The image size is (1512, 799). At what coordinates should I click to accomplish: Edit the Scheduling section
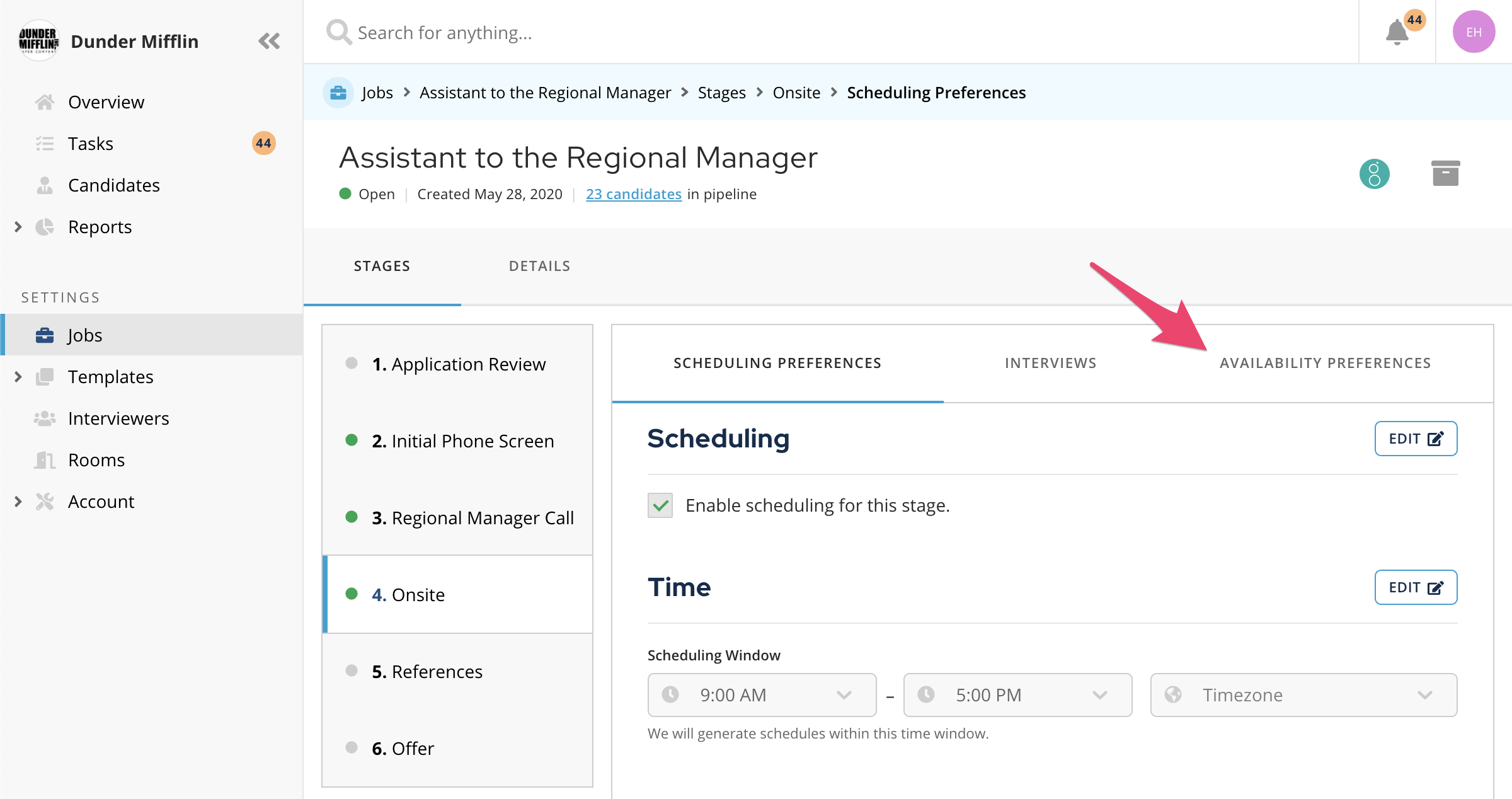pyautogui.click(x=1416, y=439)
